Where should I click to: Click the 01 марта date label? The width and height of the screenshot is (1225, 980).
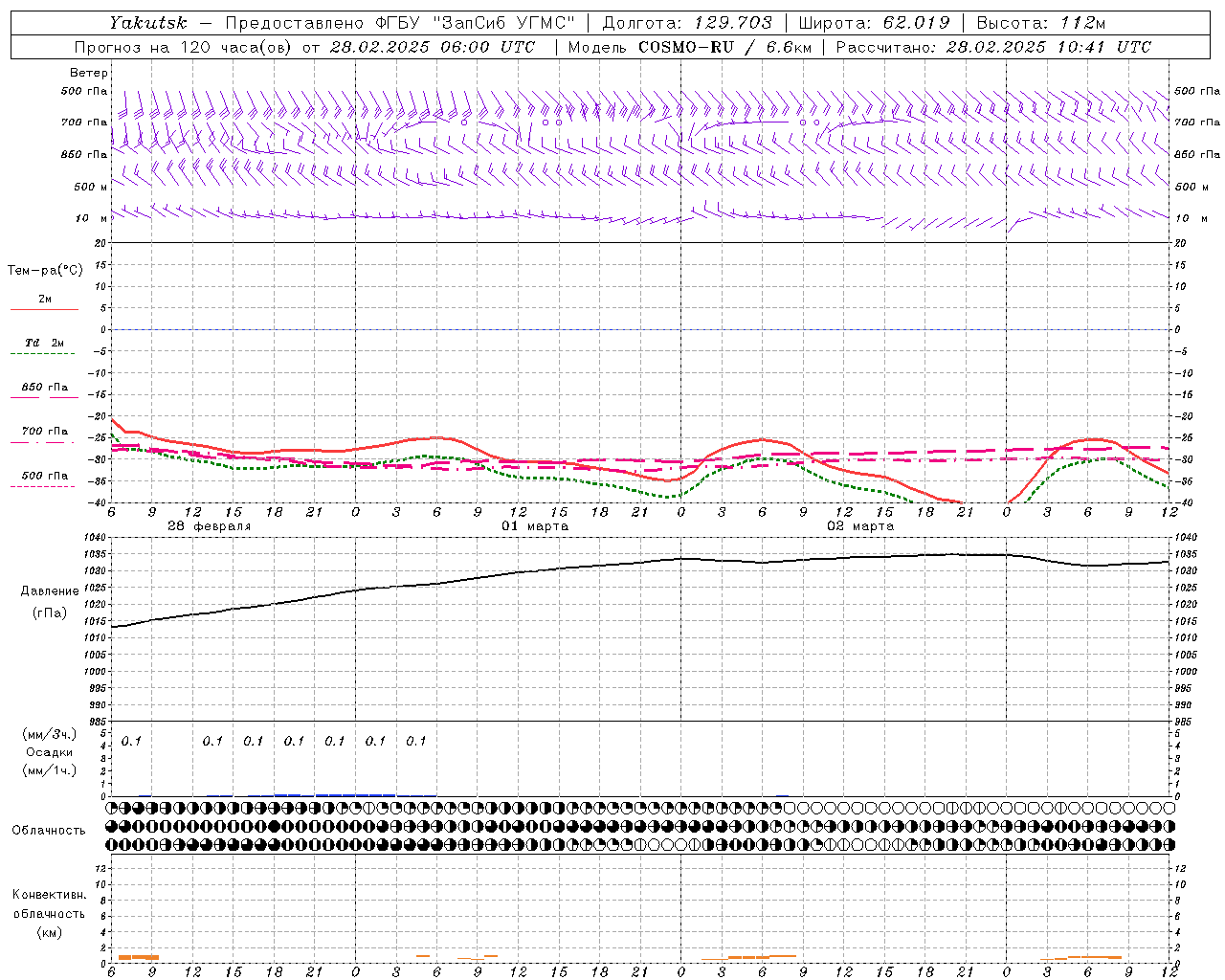coord(535,526)
